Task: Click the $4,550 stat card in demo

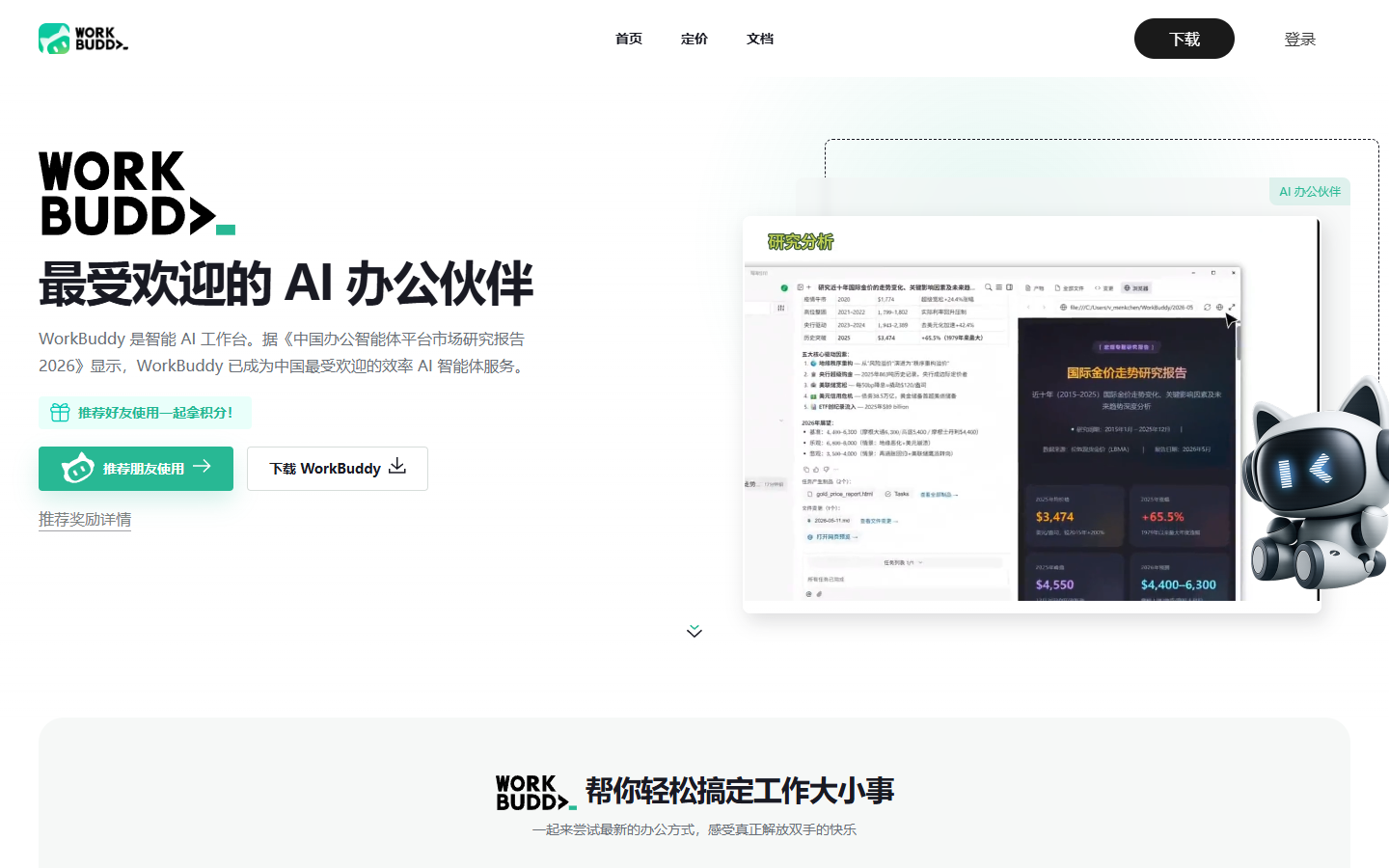Action: click(1075, 577)
